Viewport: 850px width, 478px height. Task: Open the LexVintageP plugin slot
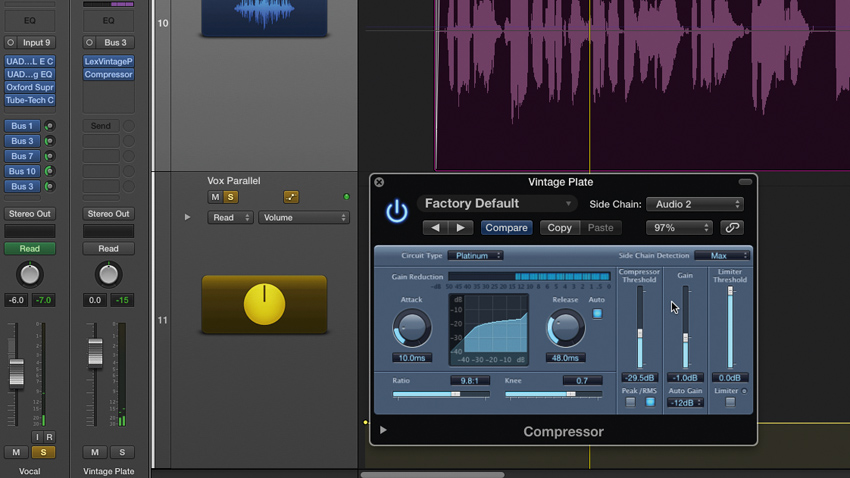[108, 61]
